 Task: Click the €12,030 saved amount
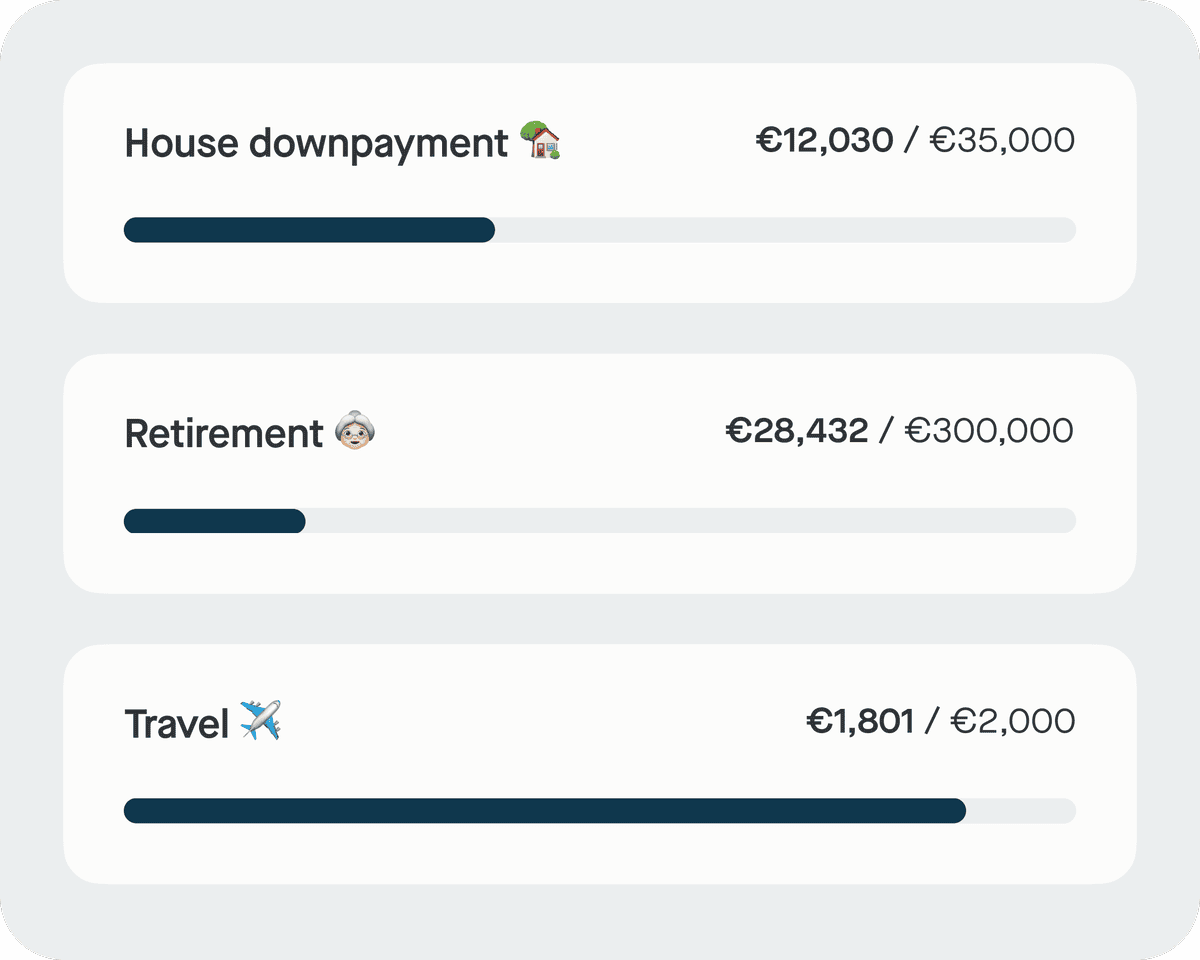point(824,140)
